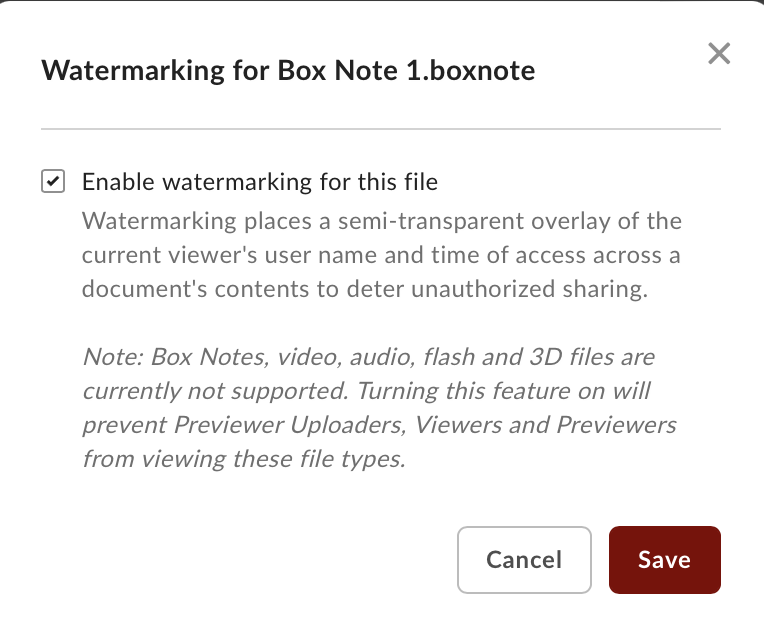Uncheck the Enable watermarking checkbox
The height and width of the screenshot is (626, 764).
pos(52,182)
